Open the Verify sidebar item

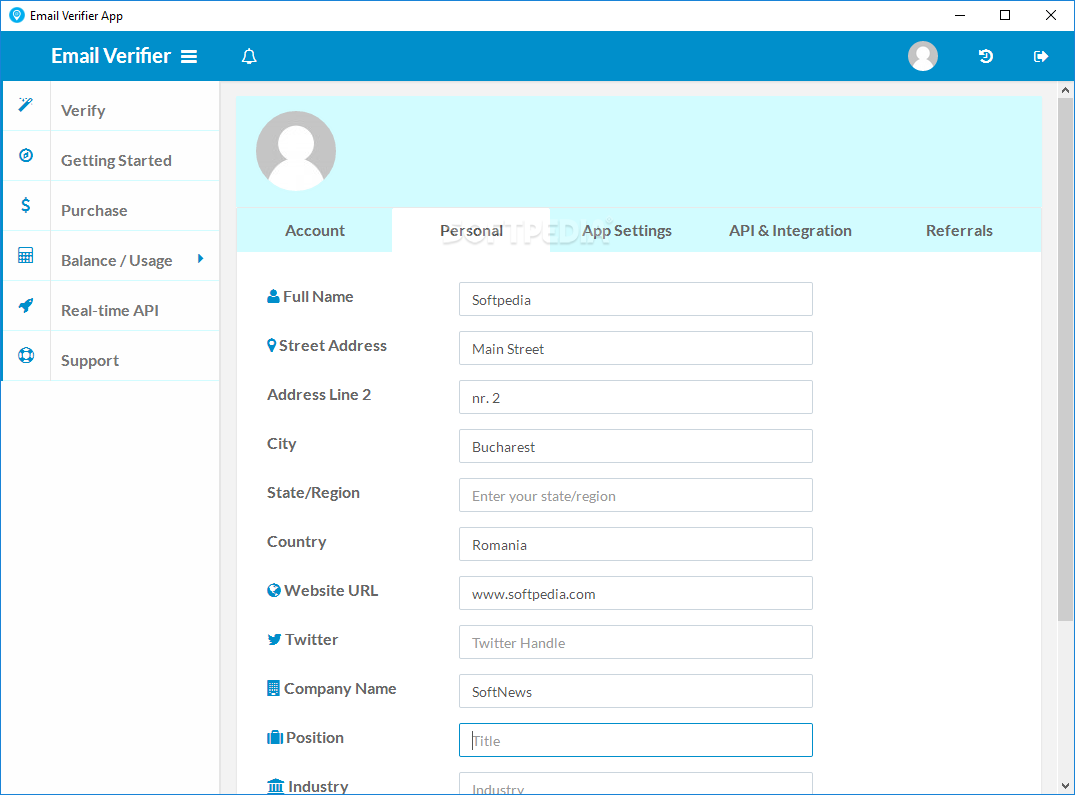coord(111,106)
